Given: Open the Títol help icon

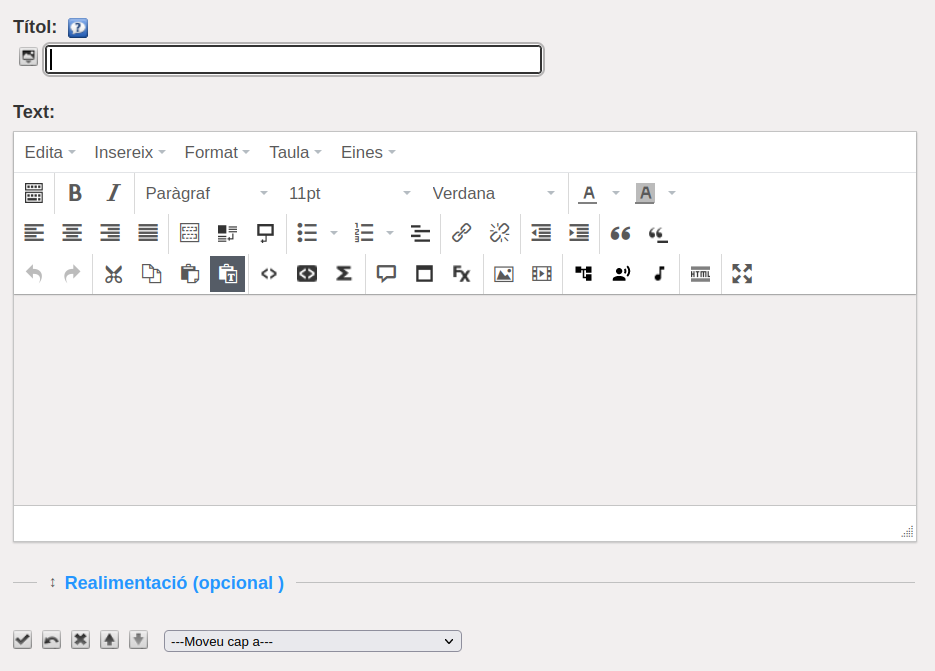Looking at the screenshot, I should pos(78,27).
